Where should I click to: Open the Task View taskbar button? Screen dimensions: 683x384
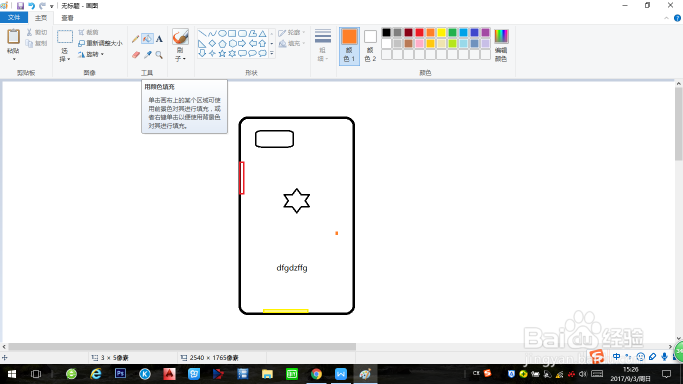point(36,374)
